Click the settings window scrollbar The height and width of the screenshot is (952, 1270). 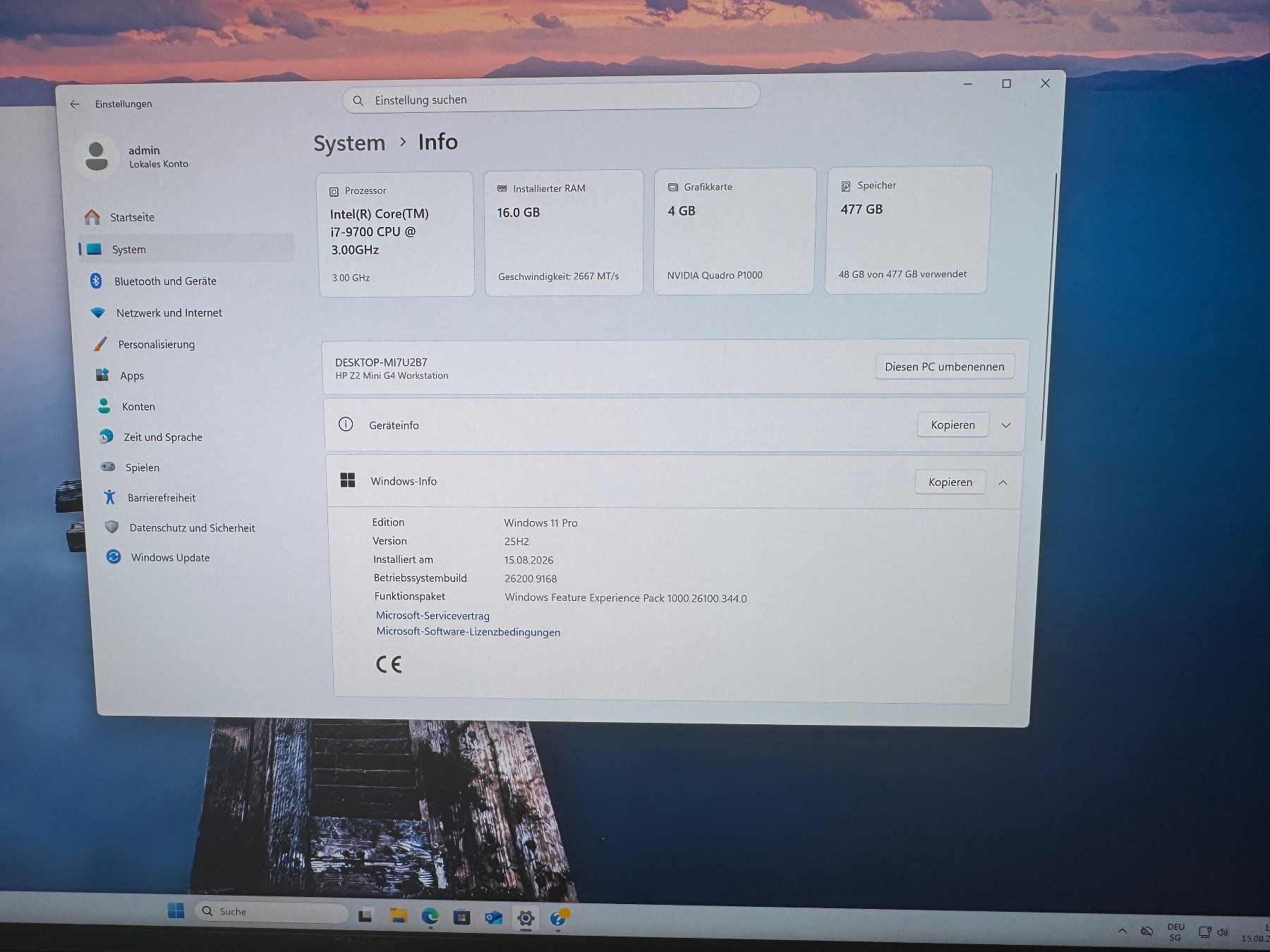point(1049,307)
